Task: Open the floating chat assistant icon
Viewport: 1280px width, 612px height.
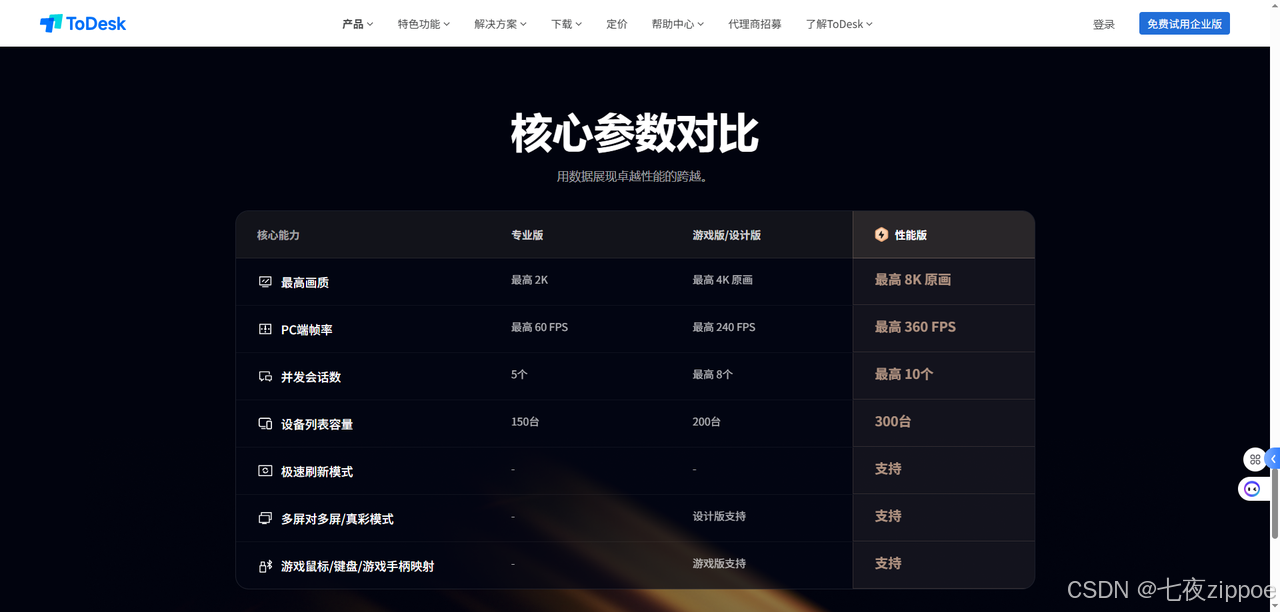Action: pos(1251,489)
